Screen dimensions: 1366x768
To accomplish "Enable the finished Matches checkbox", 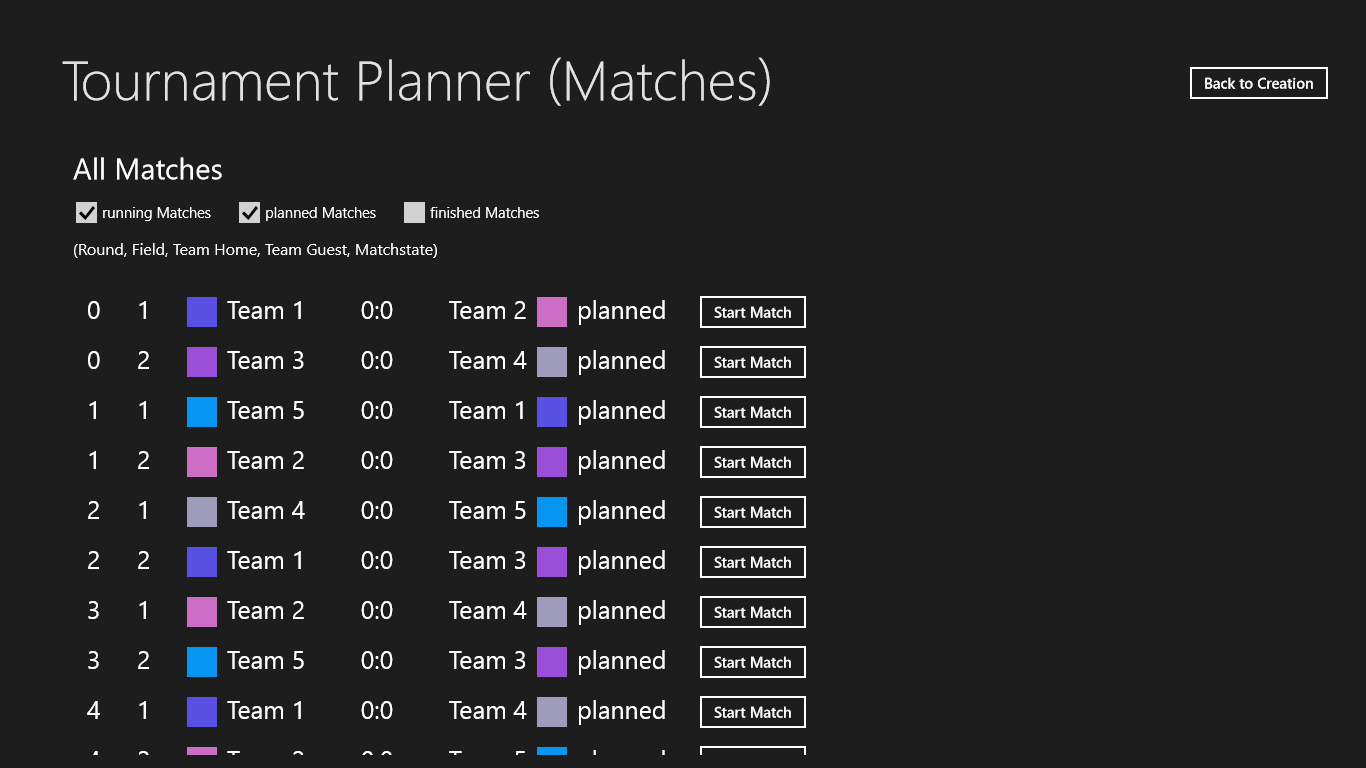I will click(414, 213).
